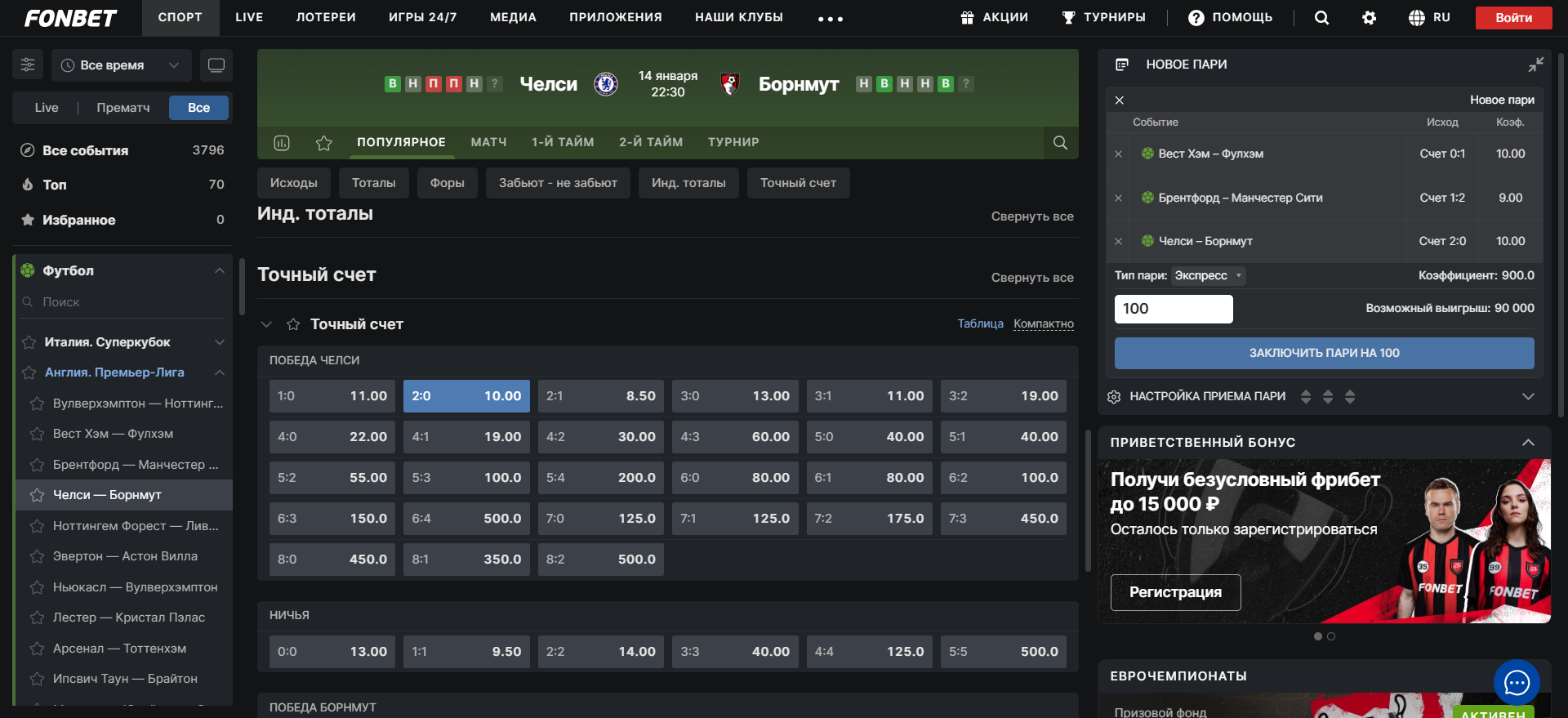Remove the Брентфорд – Манчестер Сити bet
1568x718 pixels.
pyautogui.click(x=1119, y=198)
